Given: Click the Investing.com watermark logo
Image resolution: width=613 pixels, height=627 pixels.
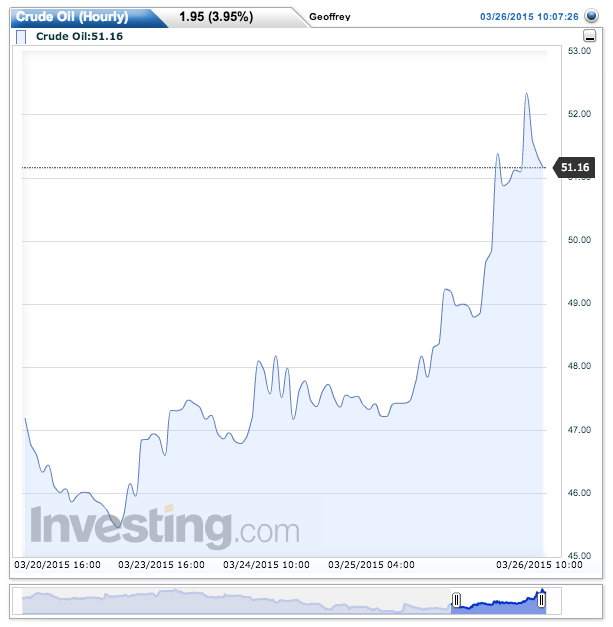Looking at the screenshot, I should [165, 526].
